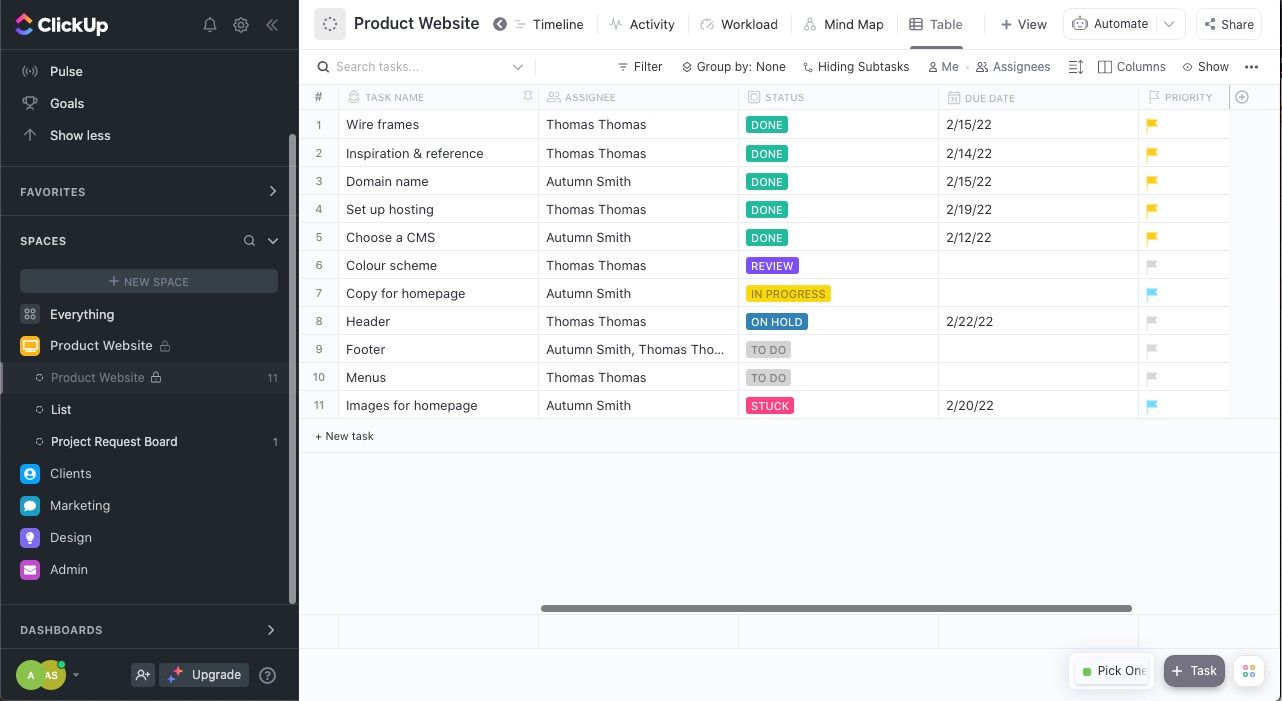Focus the Search tasks field
Viewport: 1282px width, 701px height.
pyautogui.click(x=420, y=67)
